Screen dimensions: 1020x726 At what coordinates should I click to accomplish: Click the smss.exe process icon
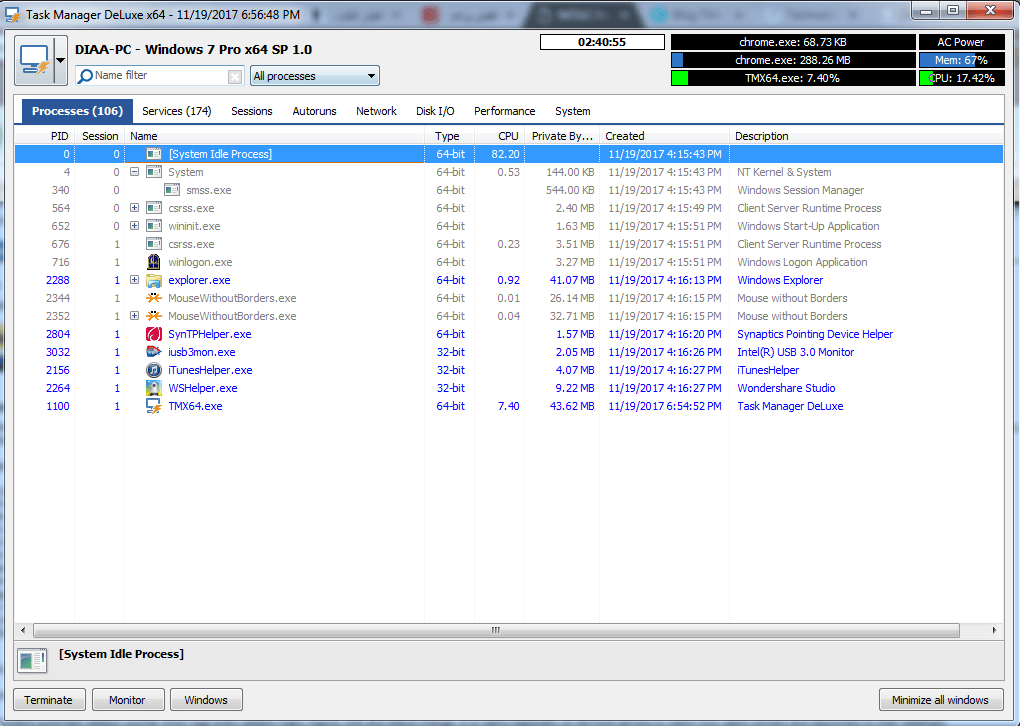(x=172, y=190)
